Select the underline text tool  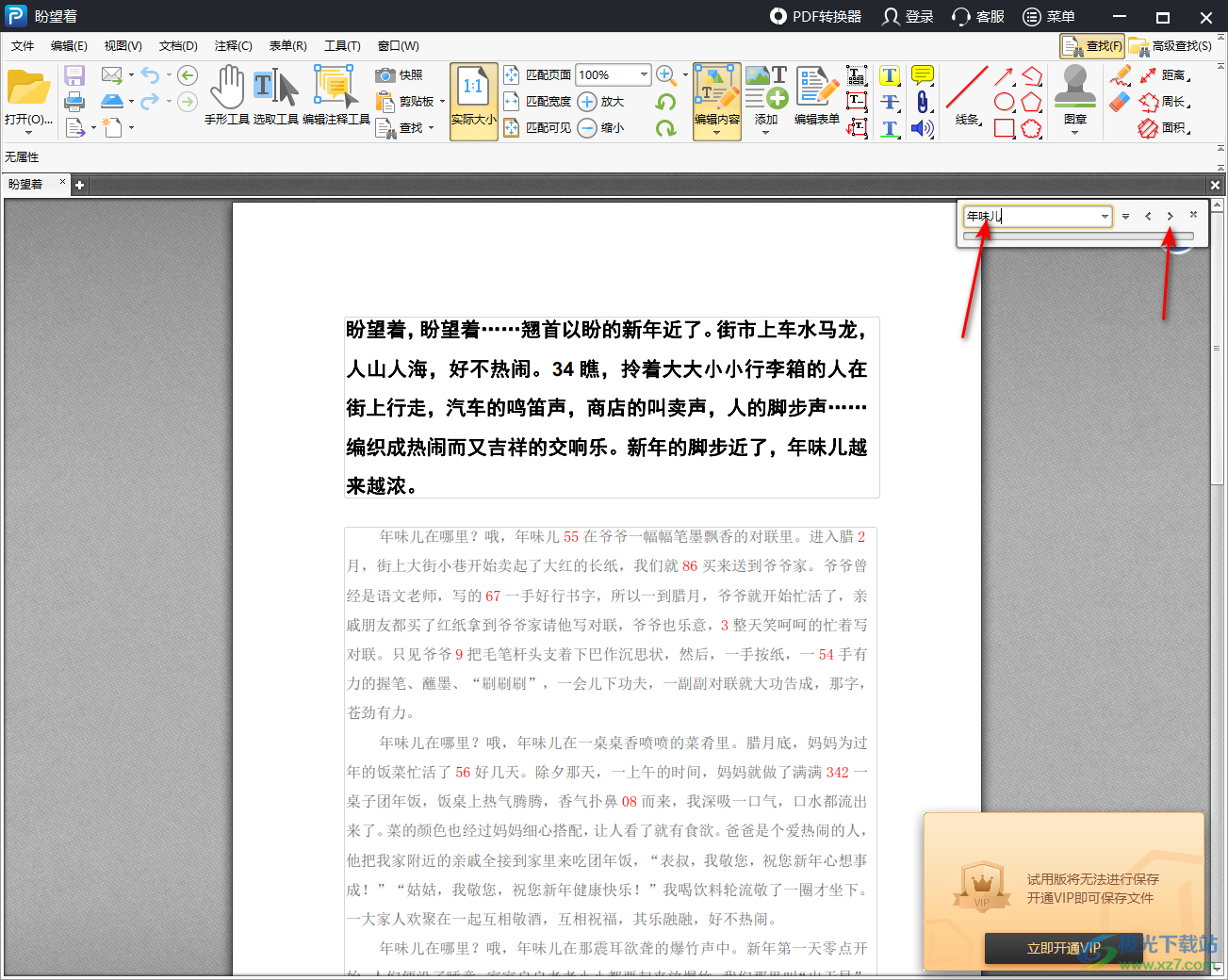tap(890, 128)
